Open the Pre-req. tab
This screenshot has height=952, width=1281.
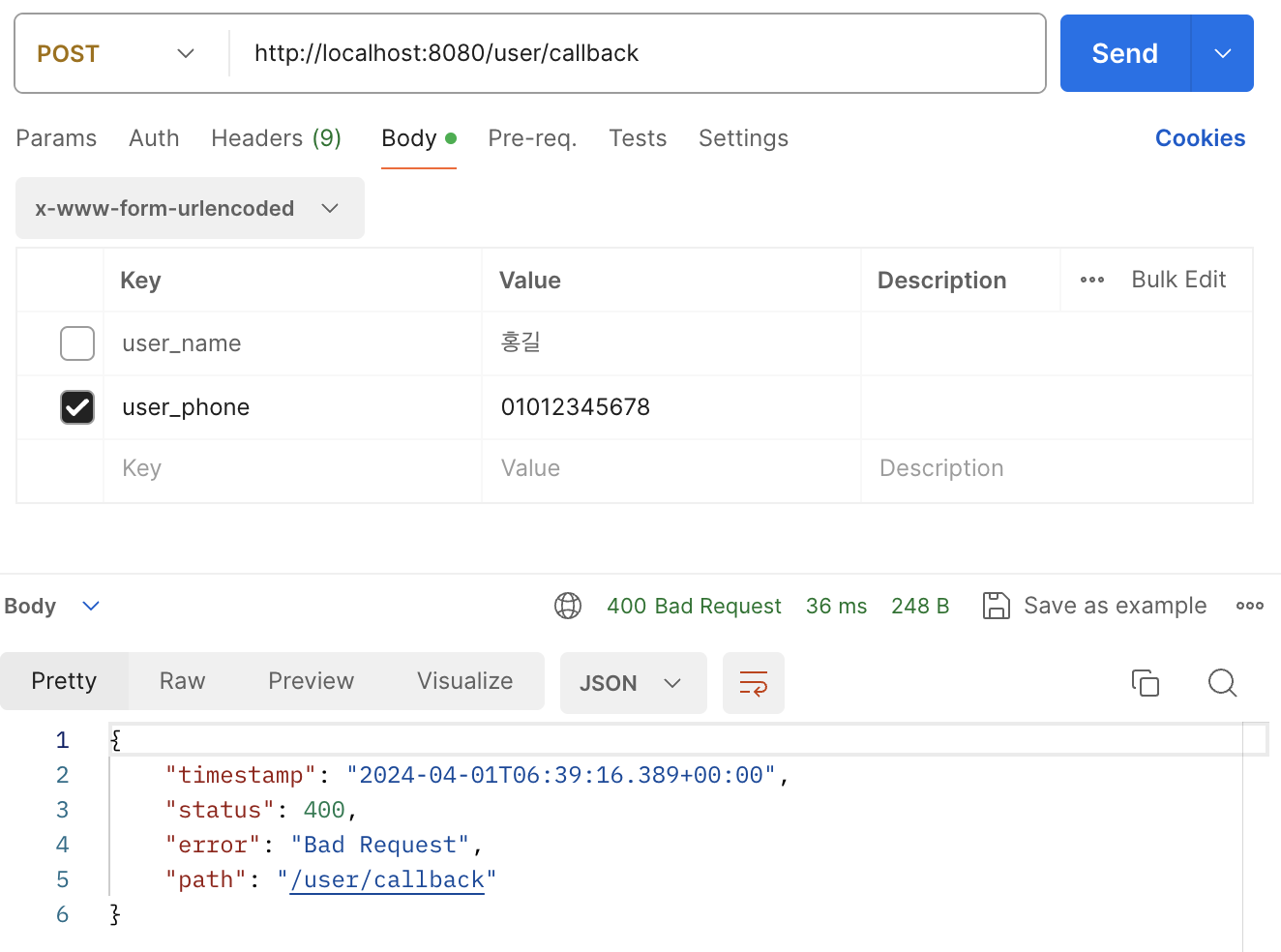(x=532, y=138)
